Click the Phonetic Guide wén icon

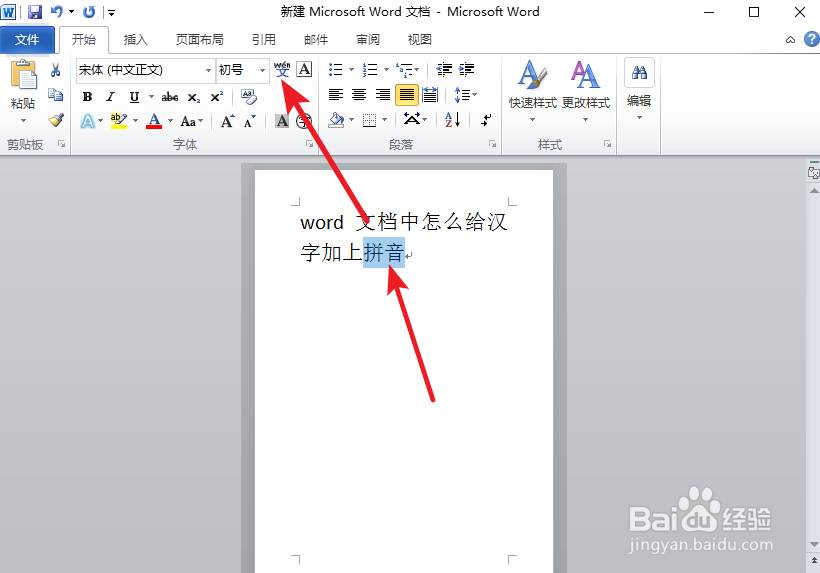[282, 69]
